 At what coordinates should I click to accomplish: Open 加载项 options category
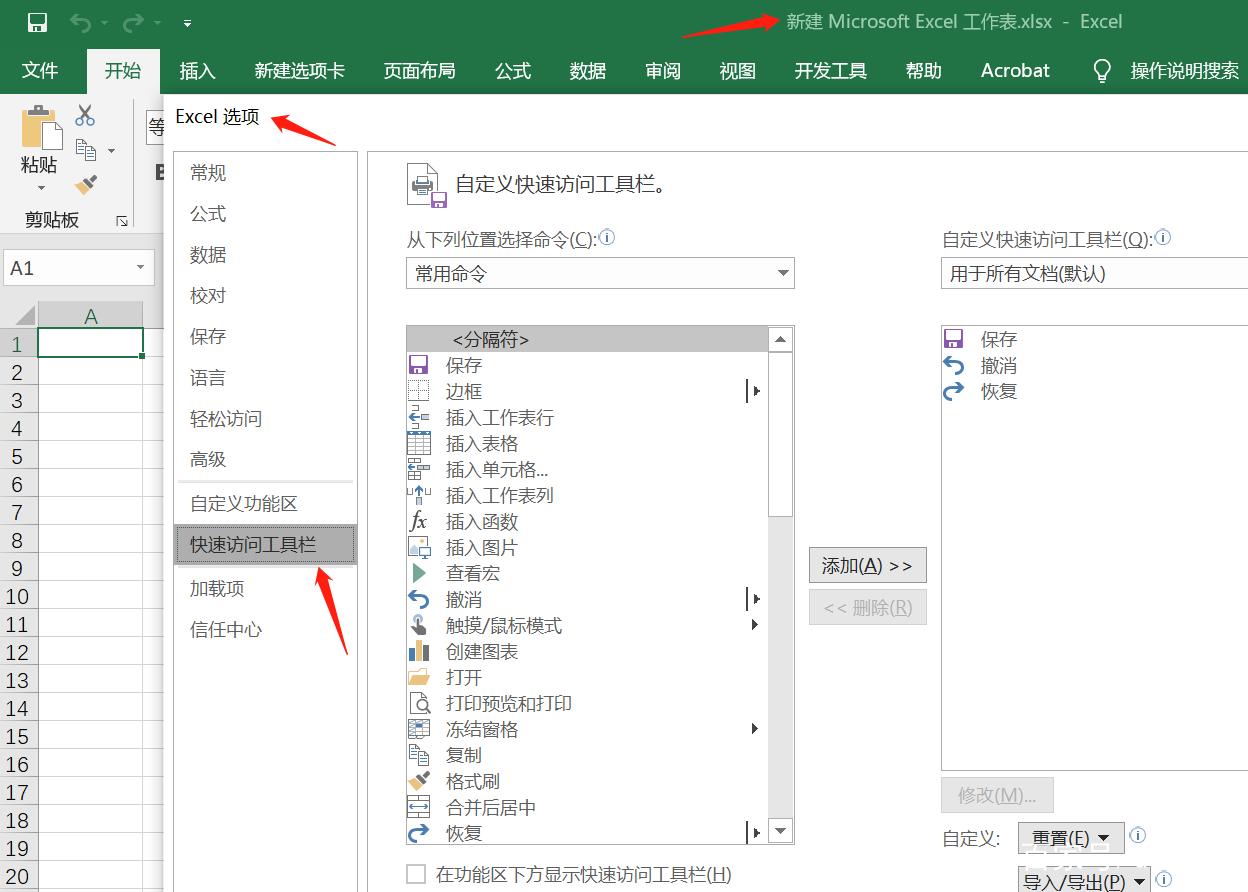(x=265, y=589)
